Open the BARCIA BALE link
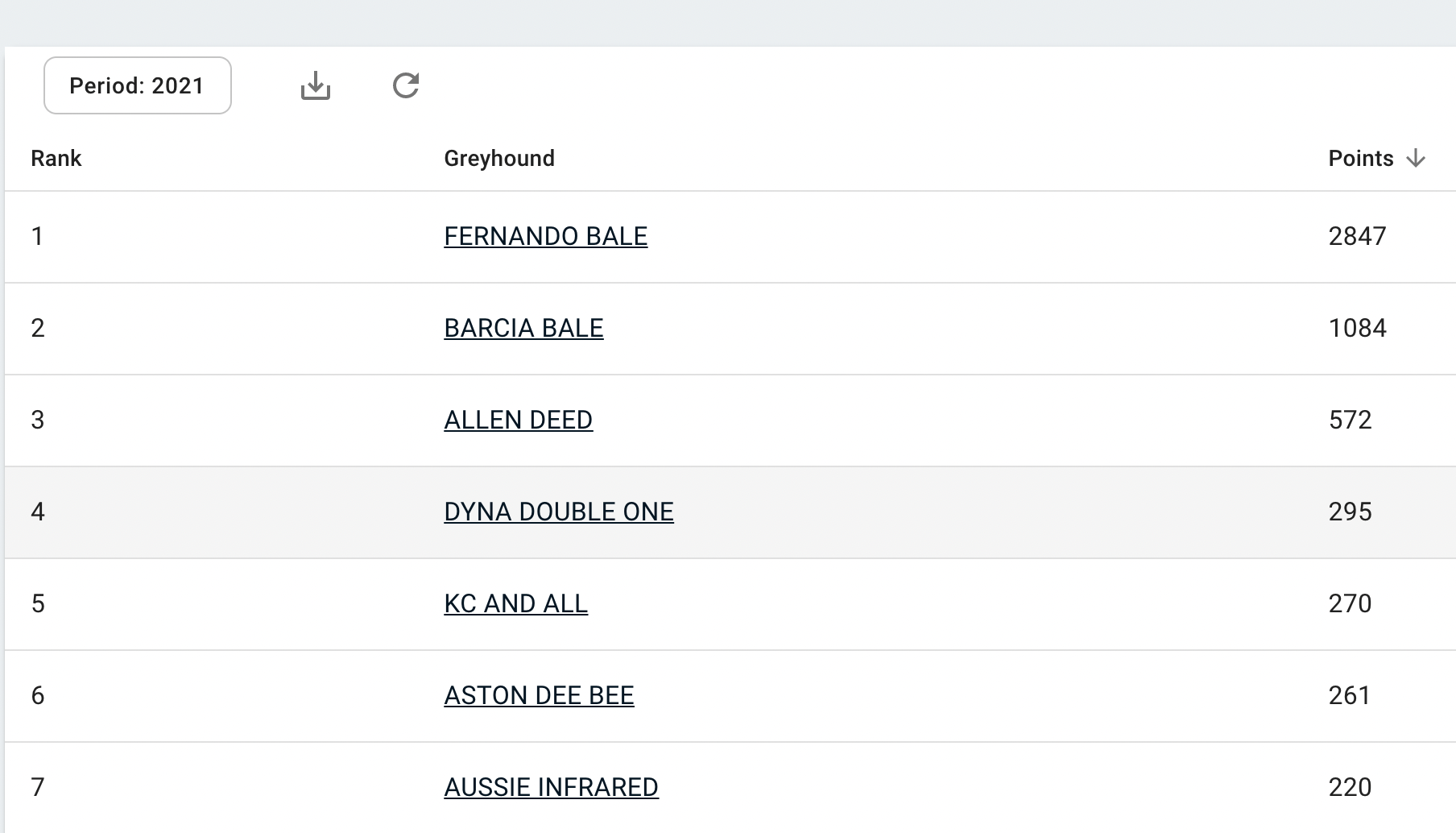 point(523,328)
